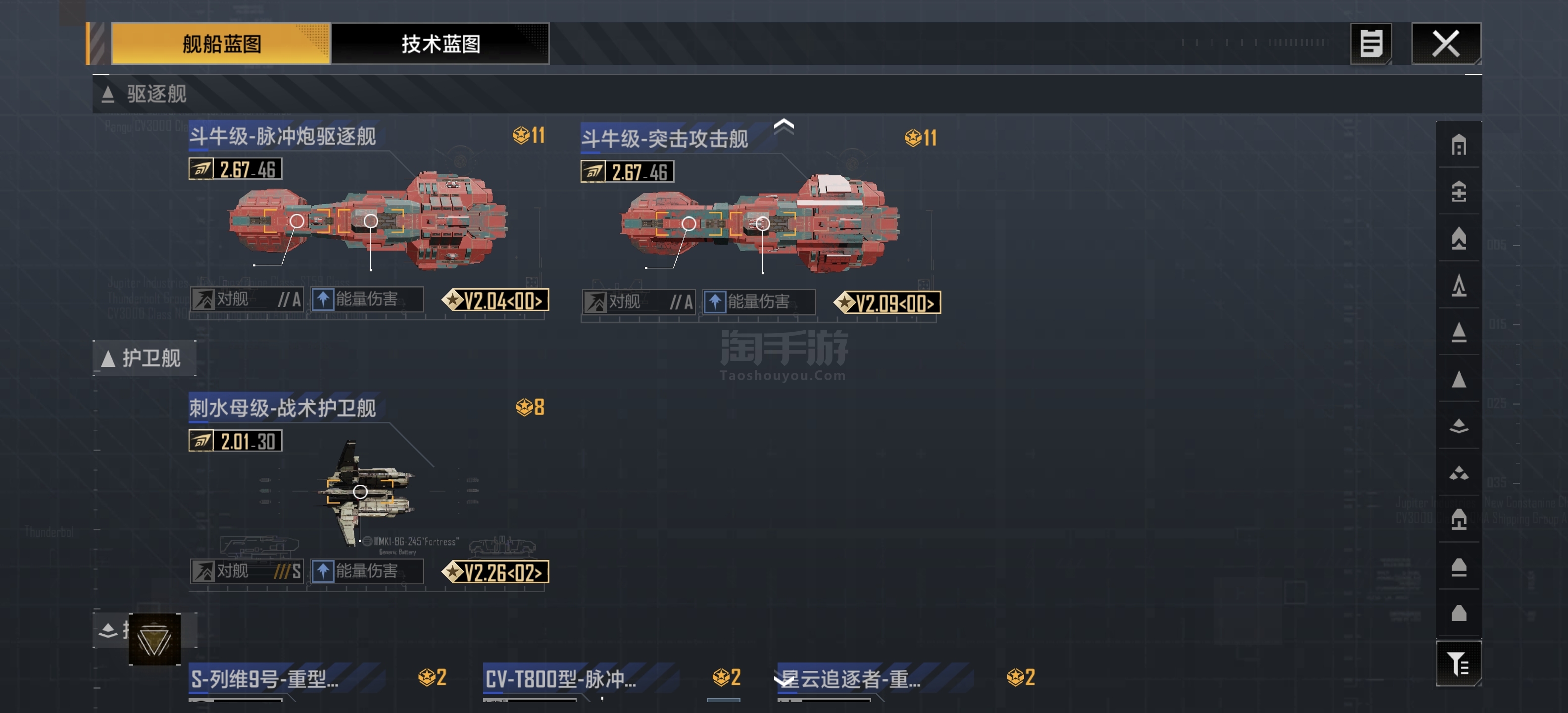Select the 刺水母级-战术护卫舰 ship thumbnail
The image size is (1568, 713).
[363, 493]
